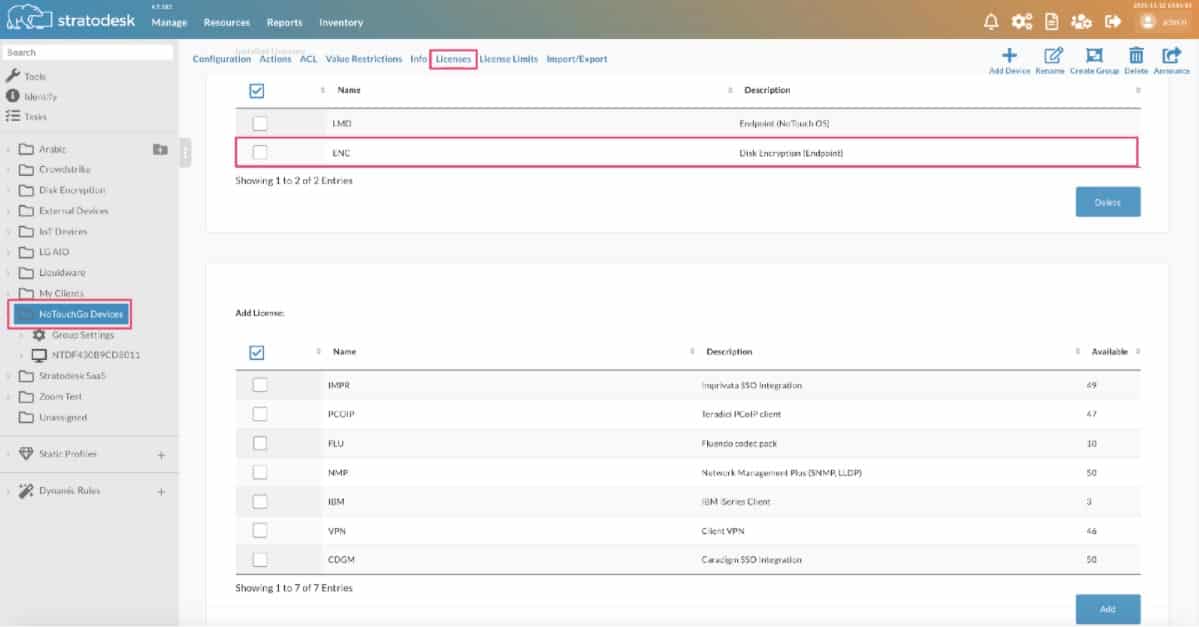Image resolution: width=1199 pixels, height=627 pixels.
Task: Open the Inventory menu
Action: [x=341, y=23]
